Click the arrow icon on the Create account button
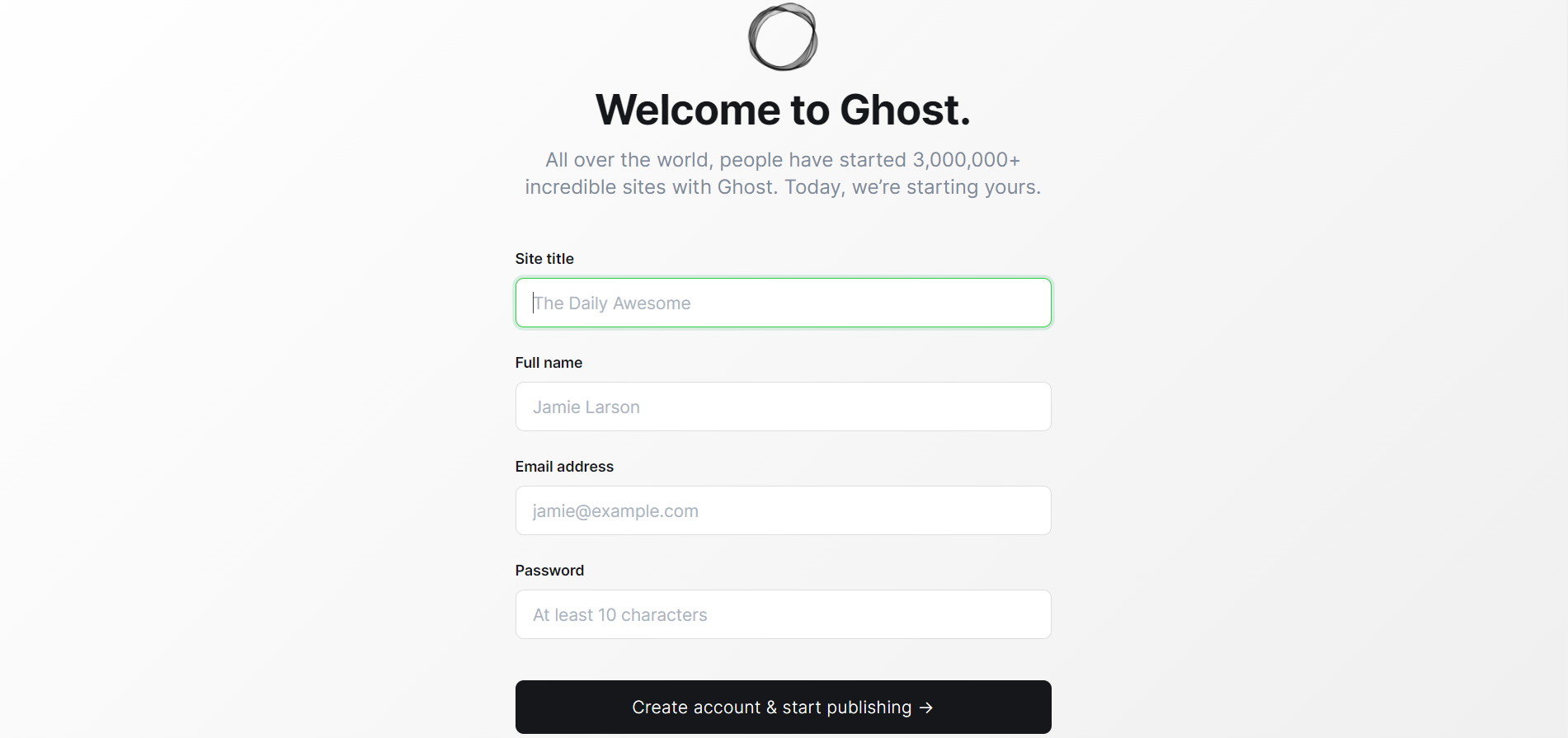This screenshot has height=738, width=1568. pos(926,707)
